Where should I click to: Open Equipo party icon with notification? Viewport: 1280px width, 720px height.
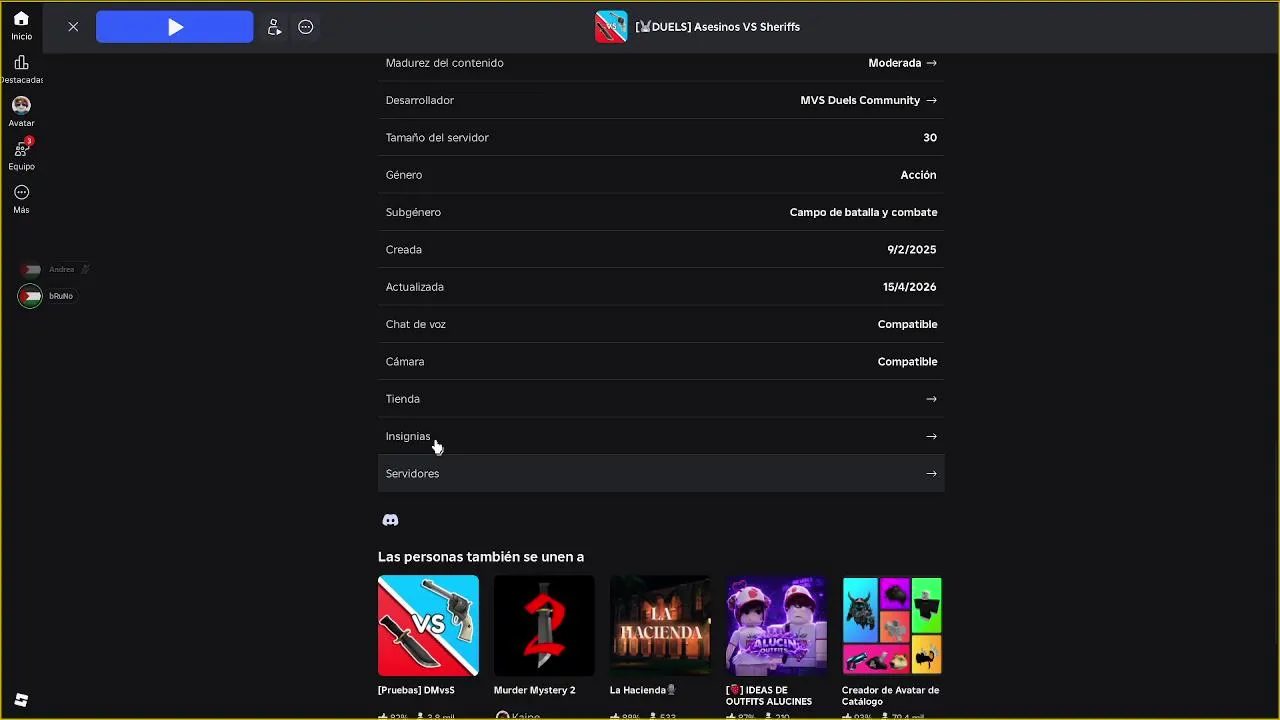click(21, 155)
